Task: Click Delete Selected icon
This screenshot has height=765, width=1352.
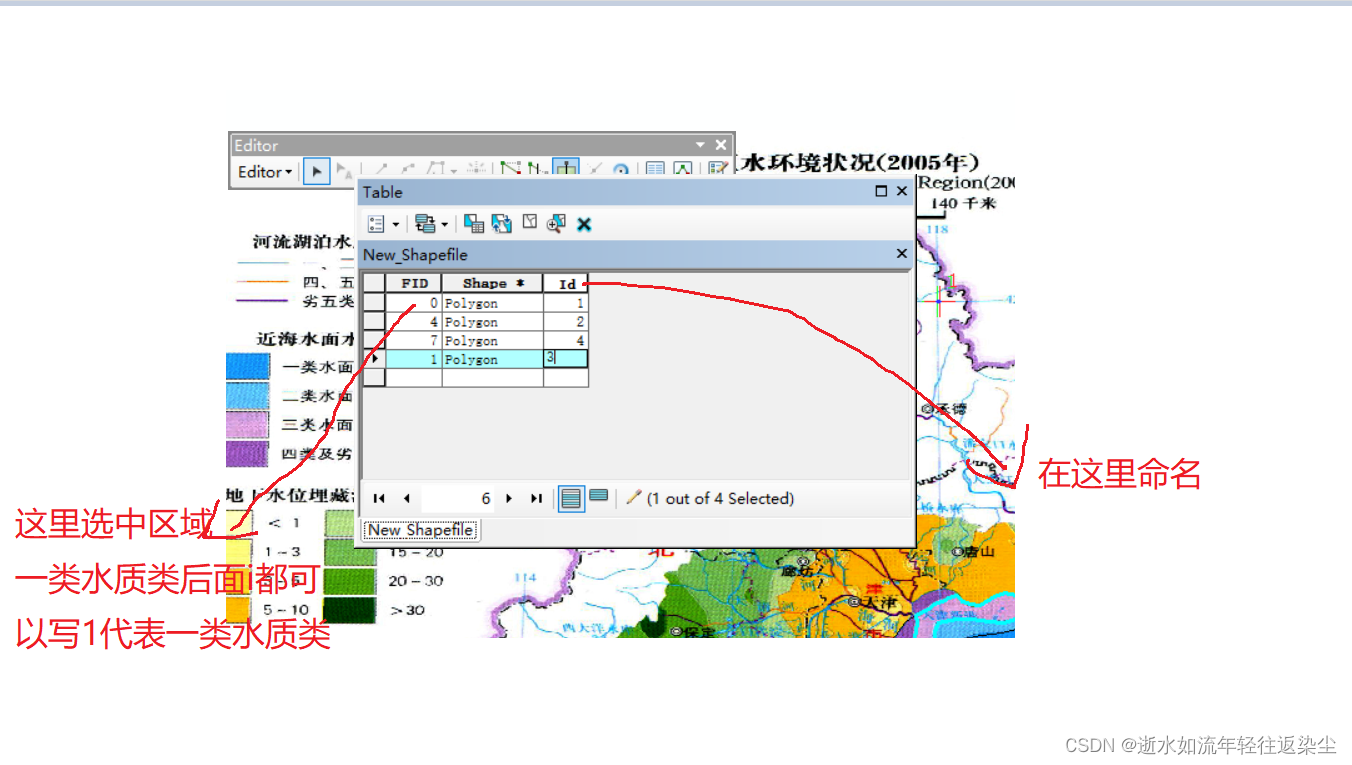Action: point(584,225)
